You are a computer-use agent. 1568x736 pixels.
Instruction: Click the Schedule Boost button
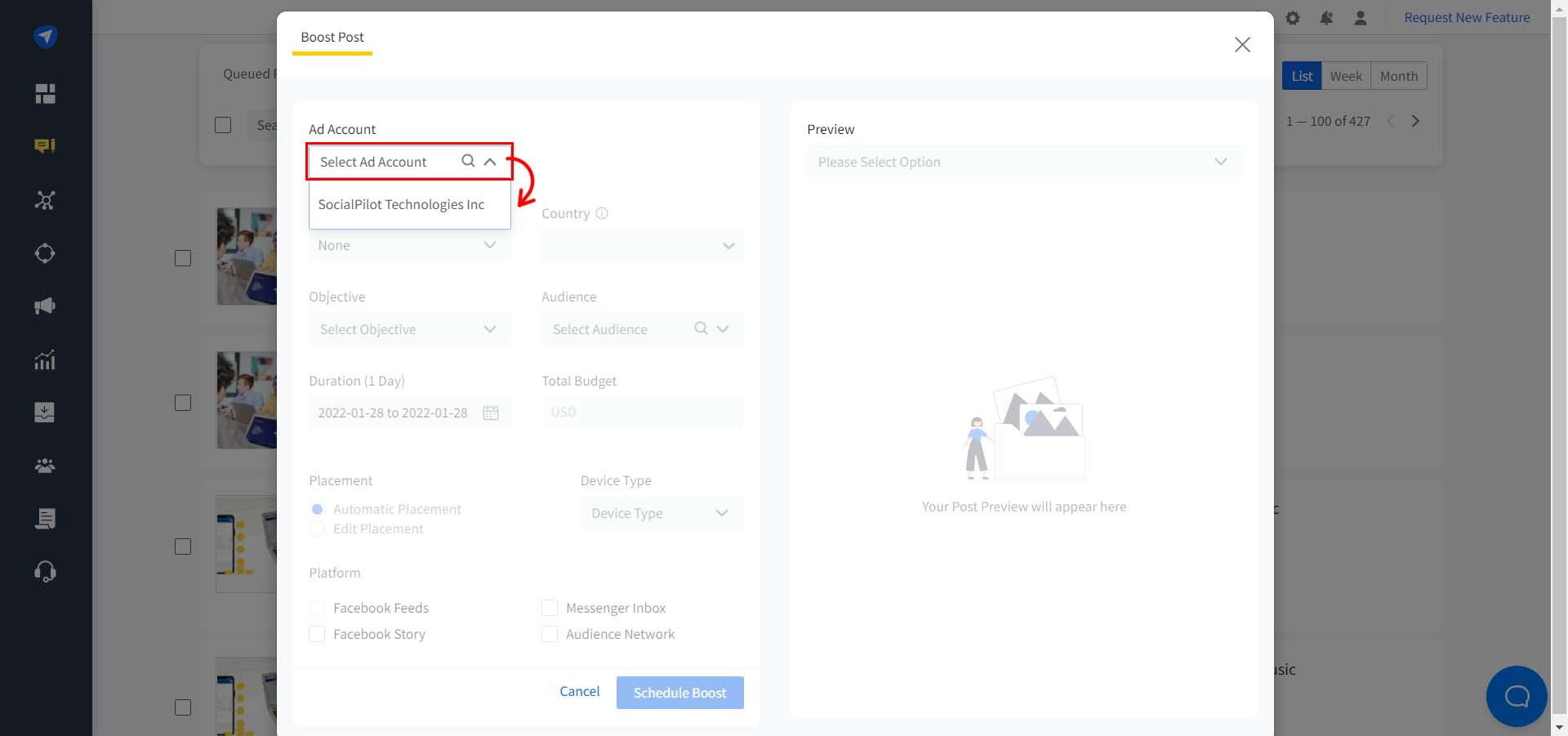click(x=680, y=693)
